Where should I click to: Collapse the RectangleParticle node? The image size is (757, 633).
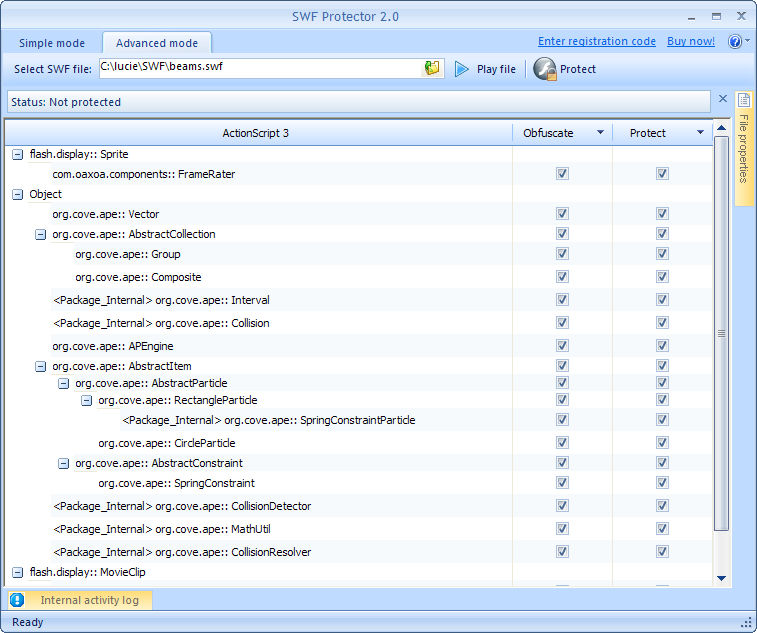[86, 400]
